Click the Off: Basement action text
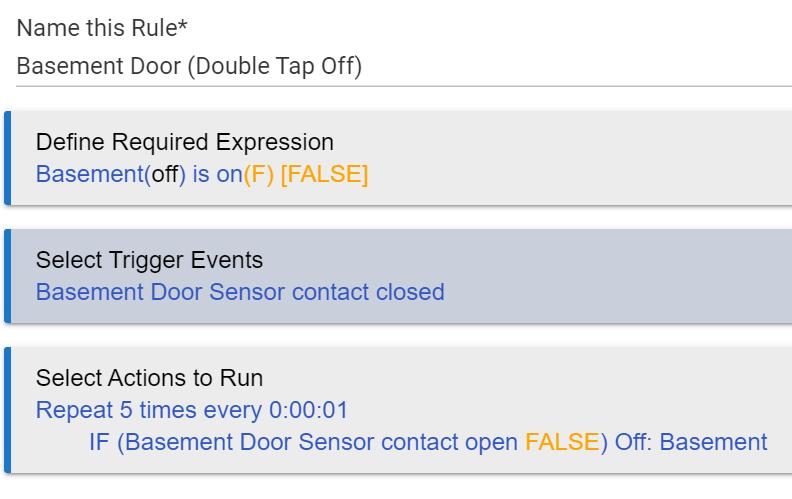This screenshot has height=499, width=792. point(691,442)
